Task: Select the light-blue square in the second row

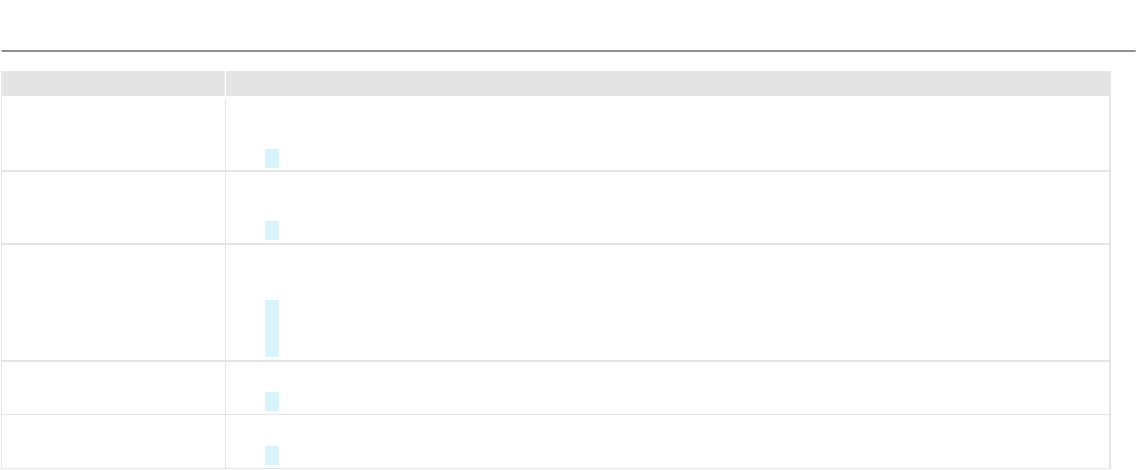Action: click(272, 231)
